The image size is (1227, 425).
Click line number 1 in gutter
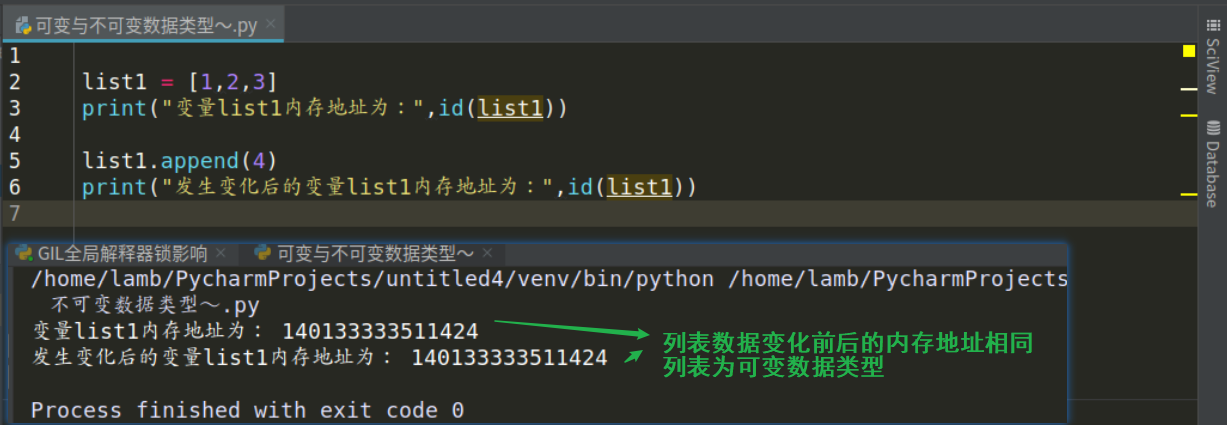[14, 55]
